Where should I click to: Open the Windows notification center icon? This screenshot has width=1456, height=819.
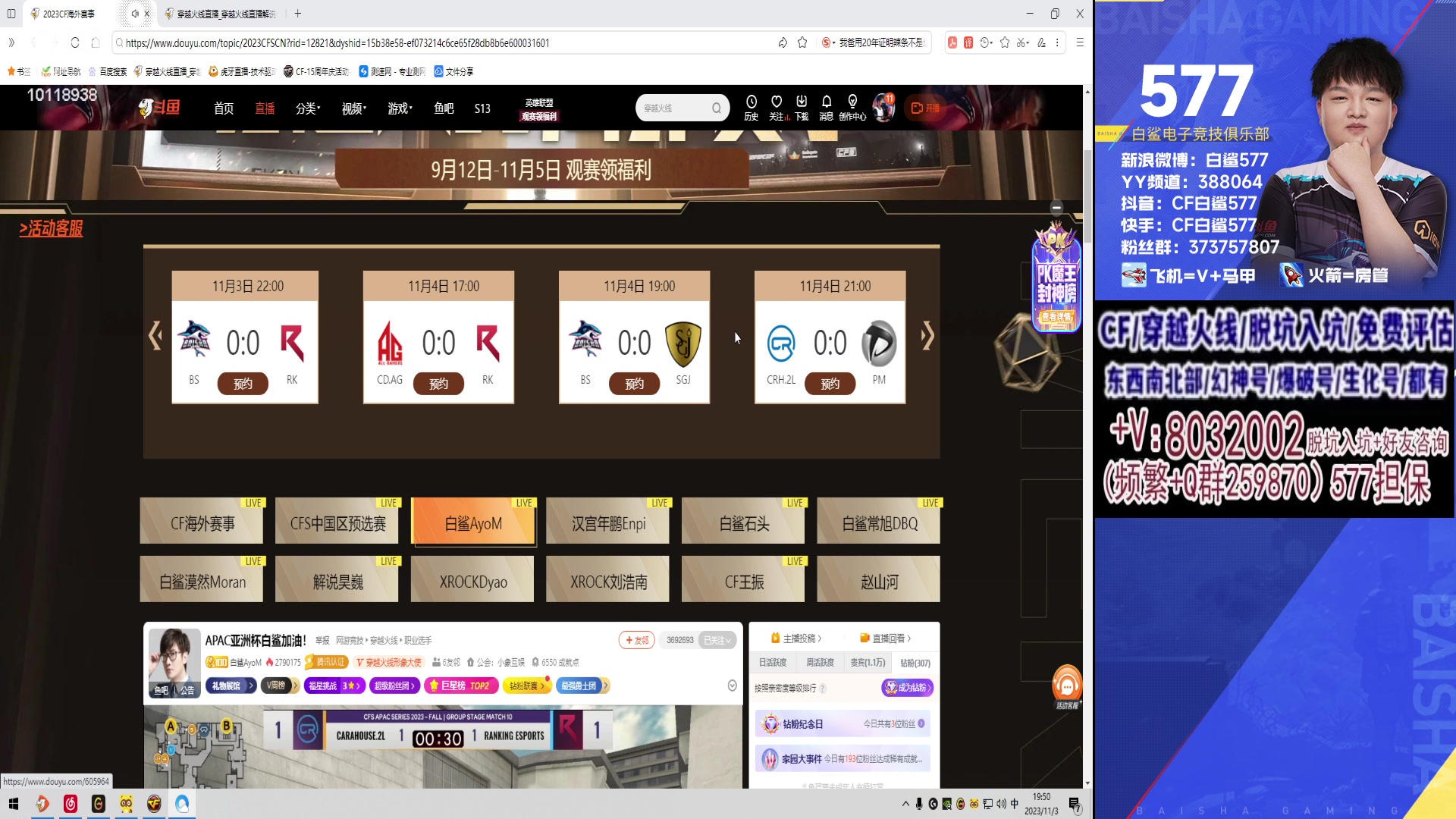[1075, 804]
